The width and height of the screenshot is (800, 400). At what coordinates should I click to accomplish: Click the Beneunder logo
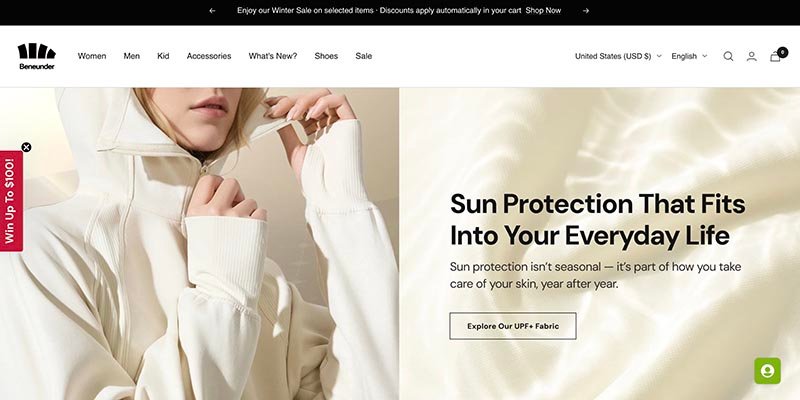tap(37, 56)
